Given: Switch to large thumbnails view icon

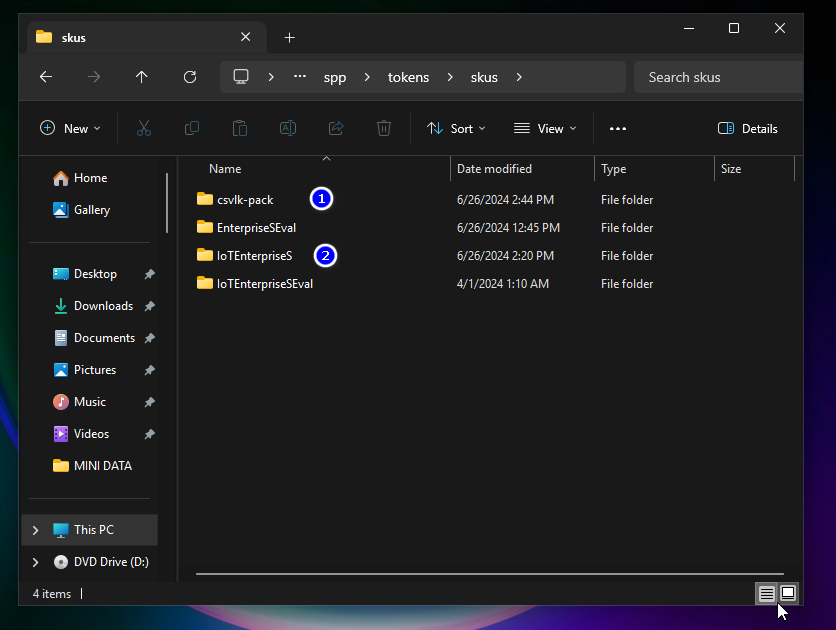Looking at the screenshot, I should click(x=788, y=593).
